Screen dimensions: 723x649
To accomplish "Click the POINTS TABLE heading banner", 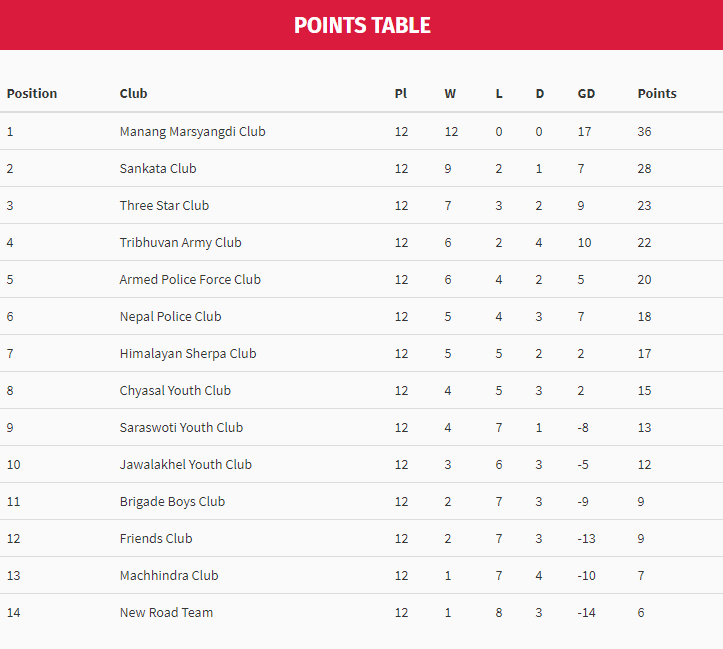I will (362, 25).
